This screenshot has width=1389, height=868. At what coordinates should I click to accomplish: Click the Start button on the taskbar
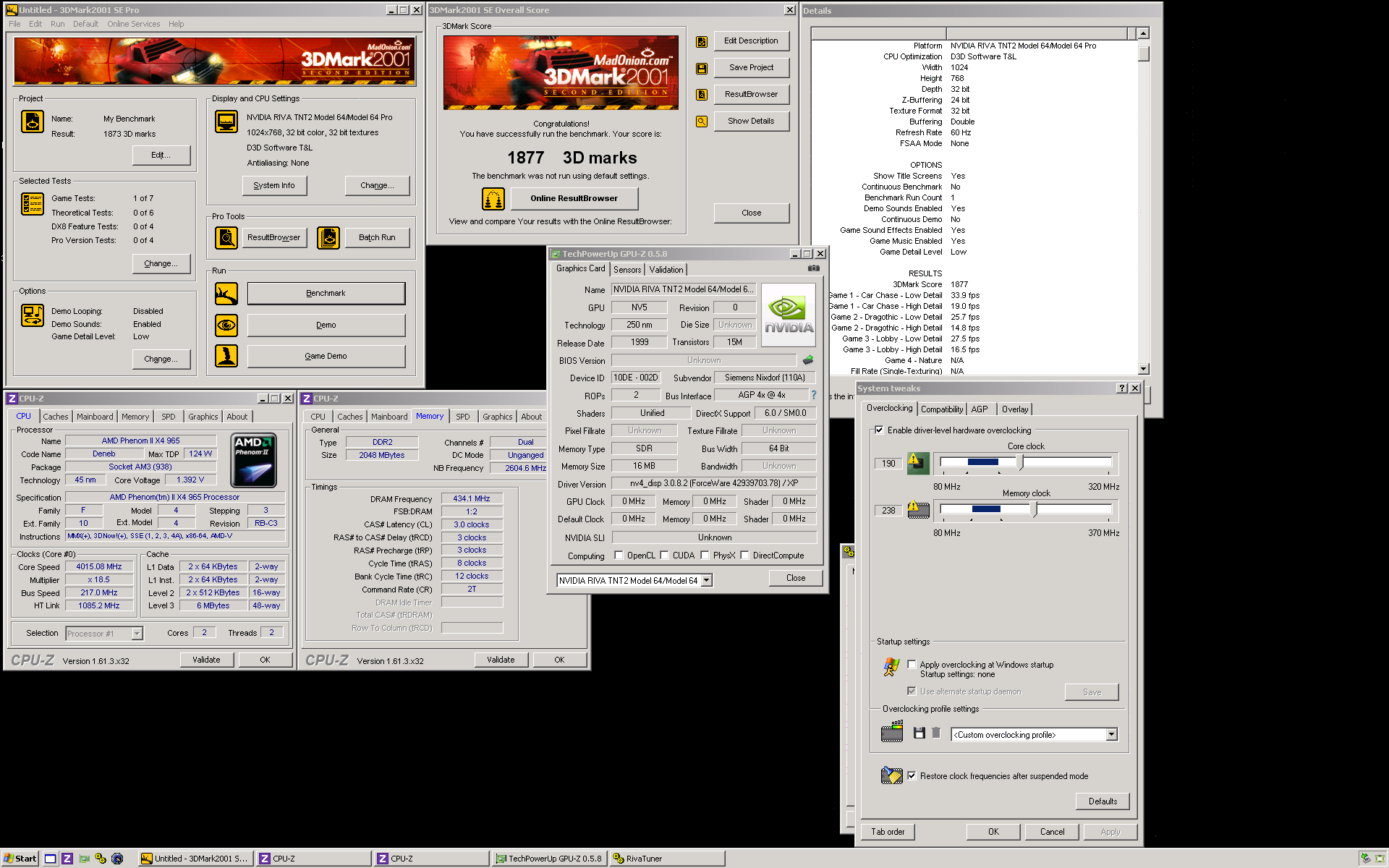(x=20, y=859)
